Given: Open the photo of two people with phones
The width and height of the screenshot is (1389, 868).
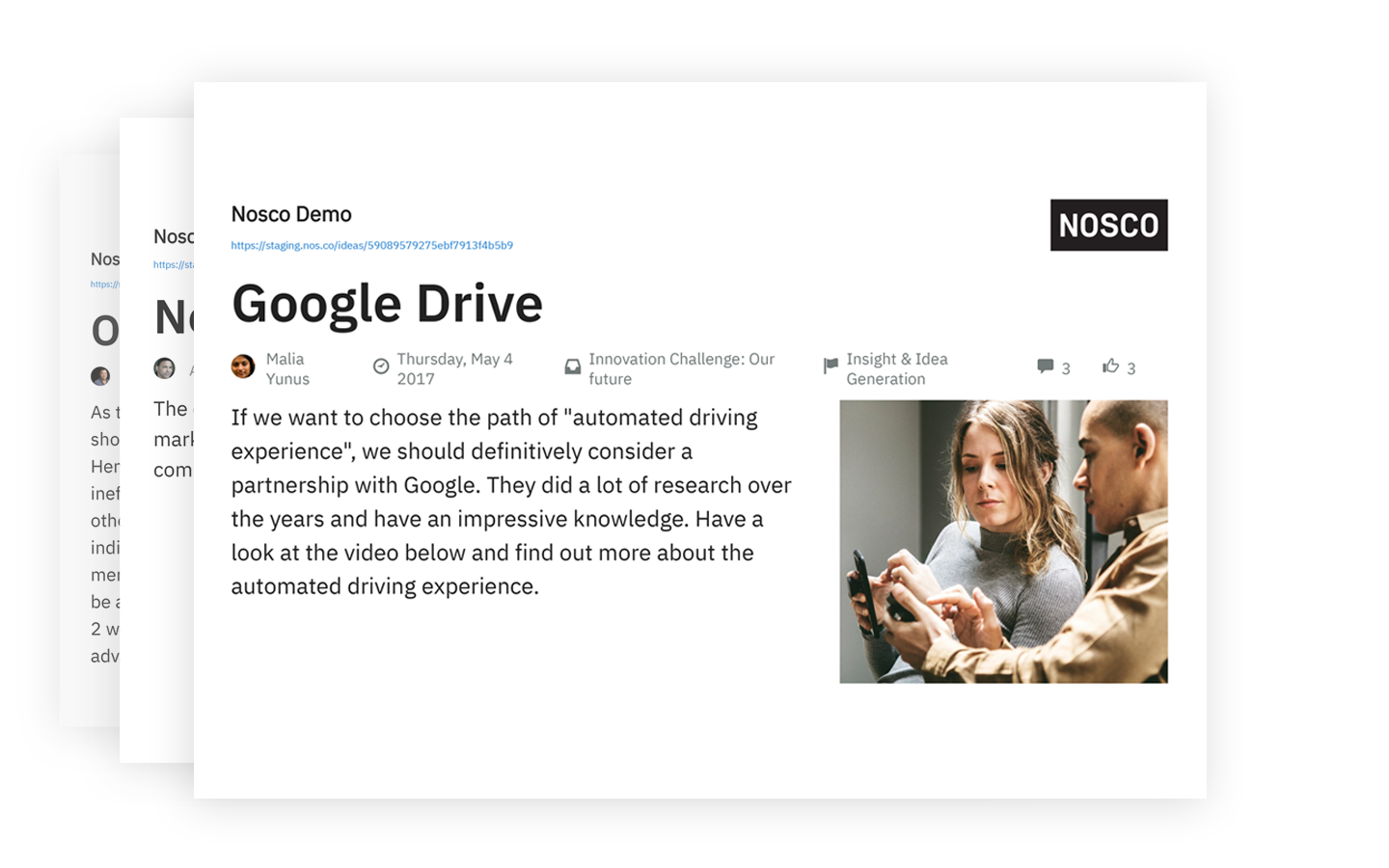Looking at the screenshot, I should 1003,541.
